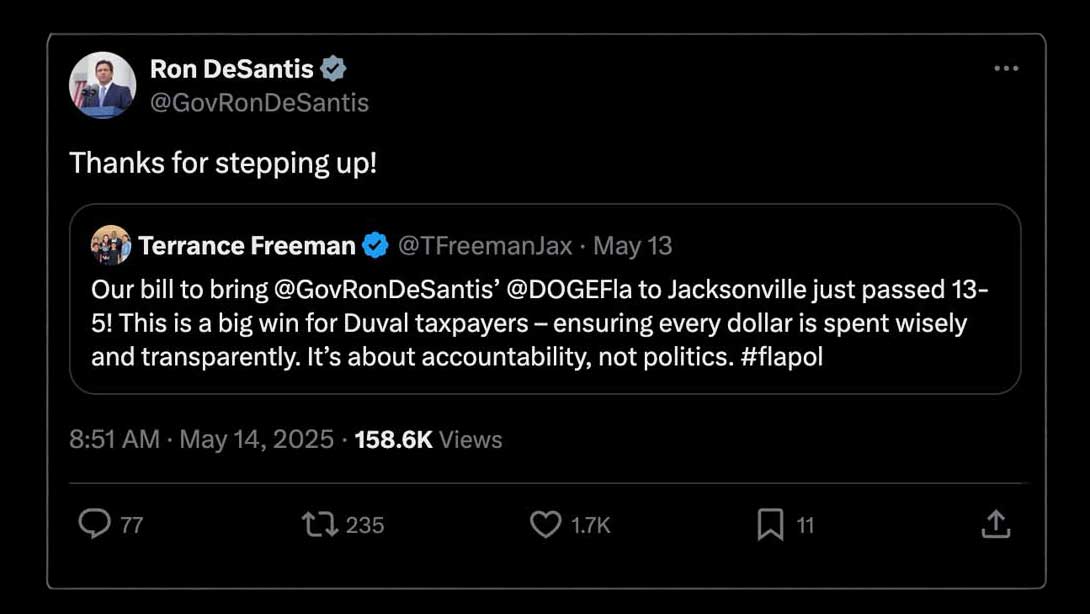Click Terrance Freeman's verified checkmark badge
The width and height of the screenshot is (1090, 614).
coord(375,246)
